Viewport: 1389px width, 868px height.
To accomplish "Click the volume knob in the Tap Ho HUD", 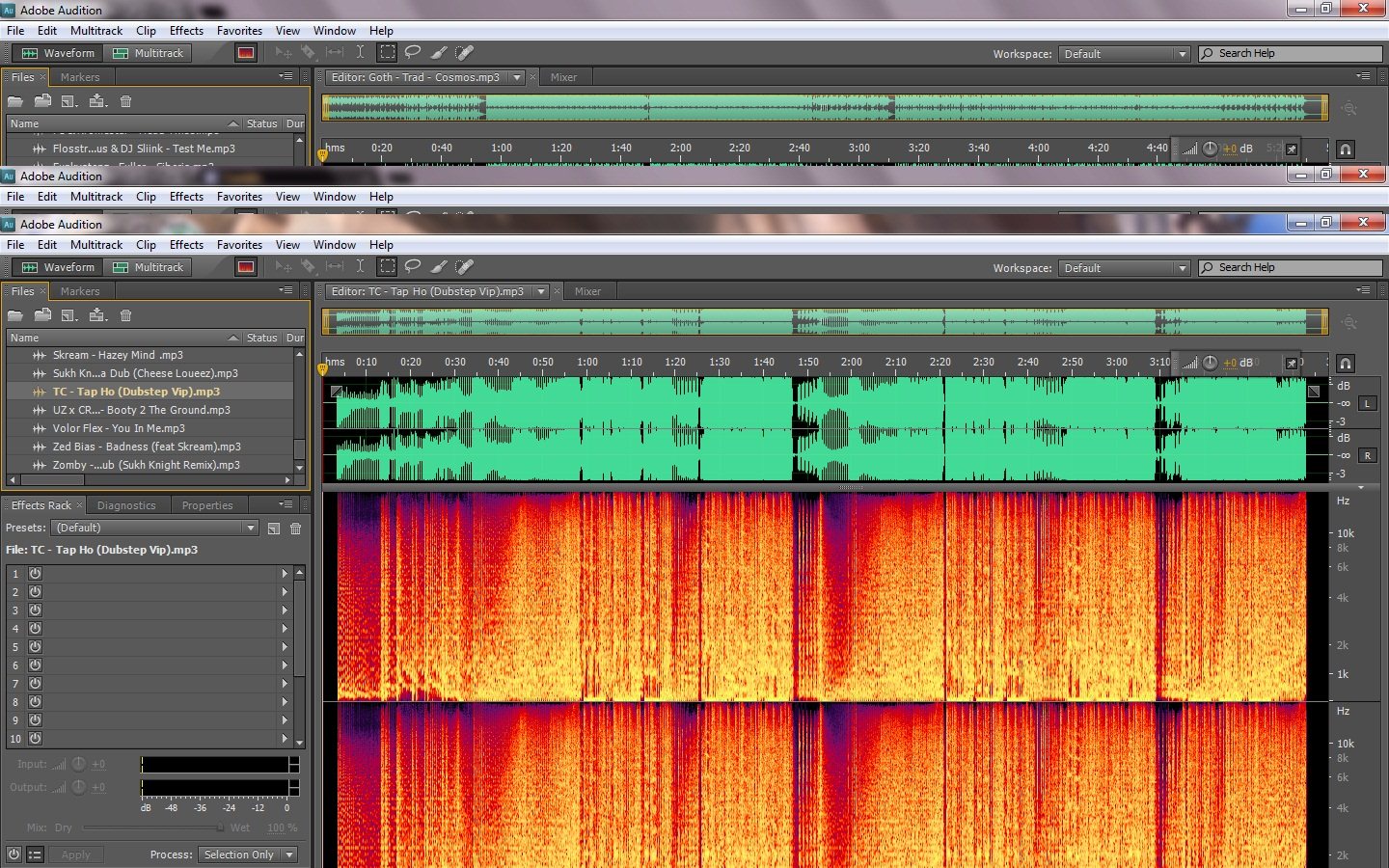I will [1210, 363].
